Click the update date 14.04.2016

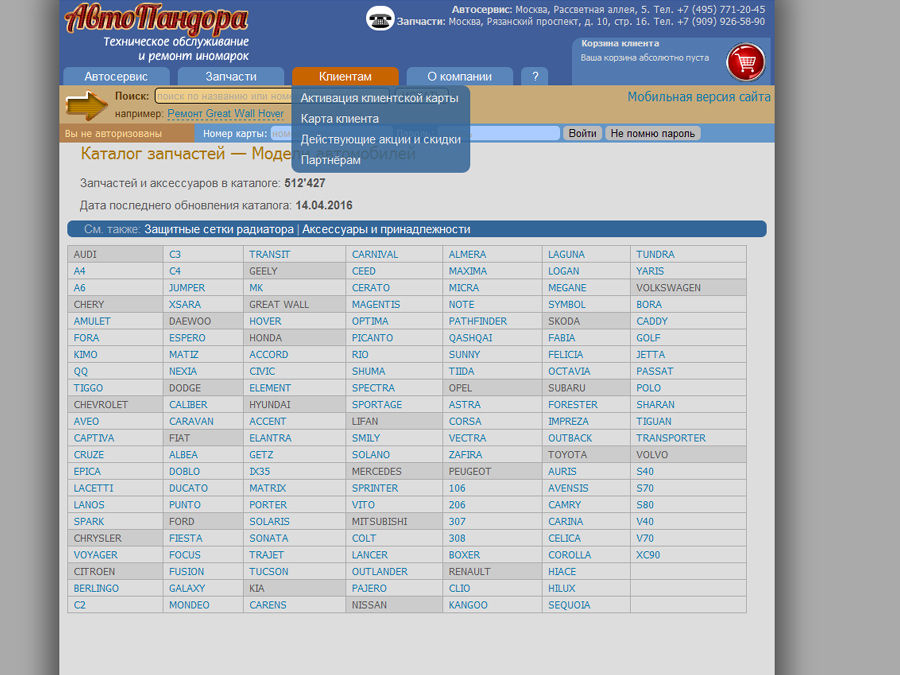pyautogui.click(x=324, y=205)
